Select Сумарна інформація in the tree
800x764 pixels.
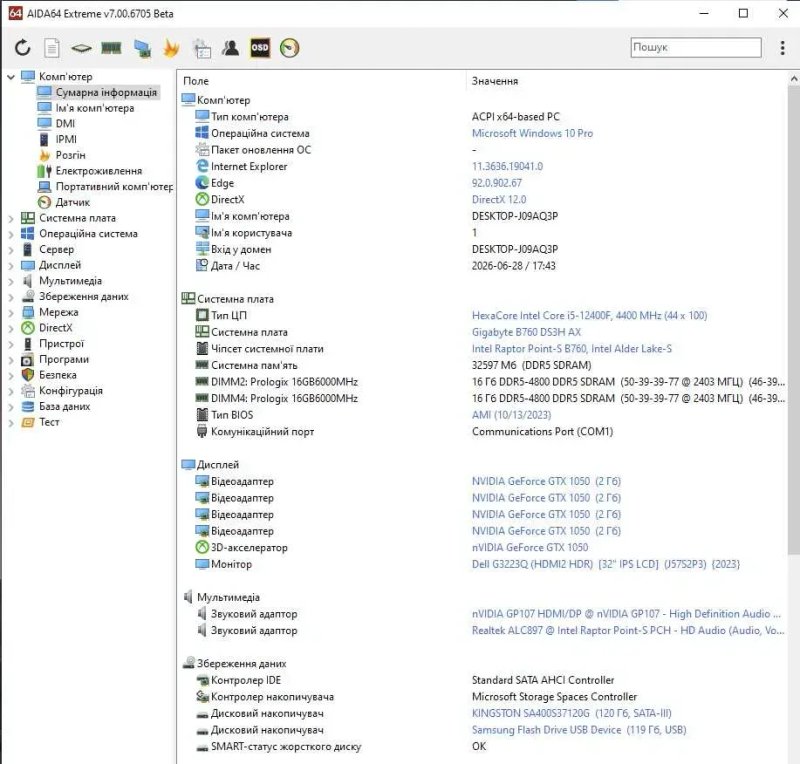pyautogui.click(x=106, y=92)
